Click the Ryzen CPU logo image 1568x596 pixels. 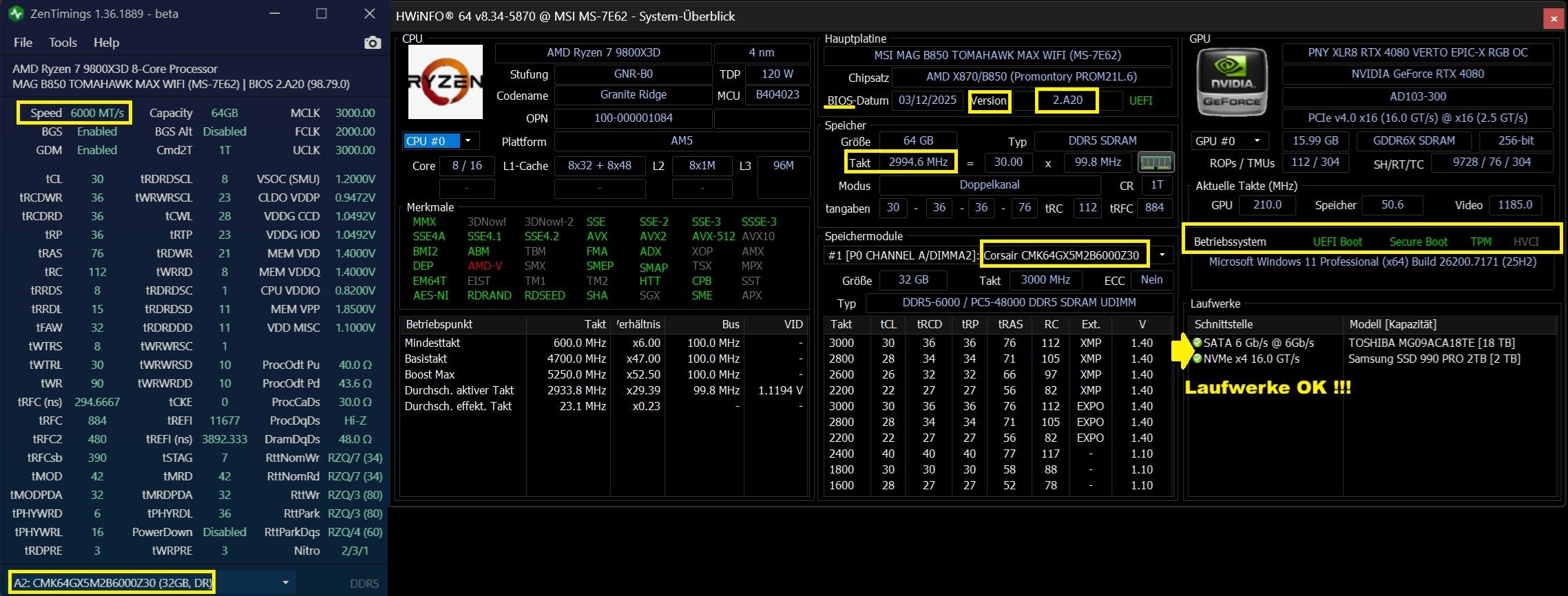(x=446, y=82)
